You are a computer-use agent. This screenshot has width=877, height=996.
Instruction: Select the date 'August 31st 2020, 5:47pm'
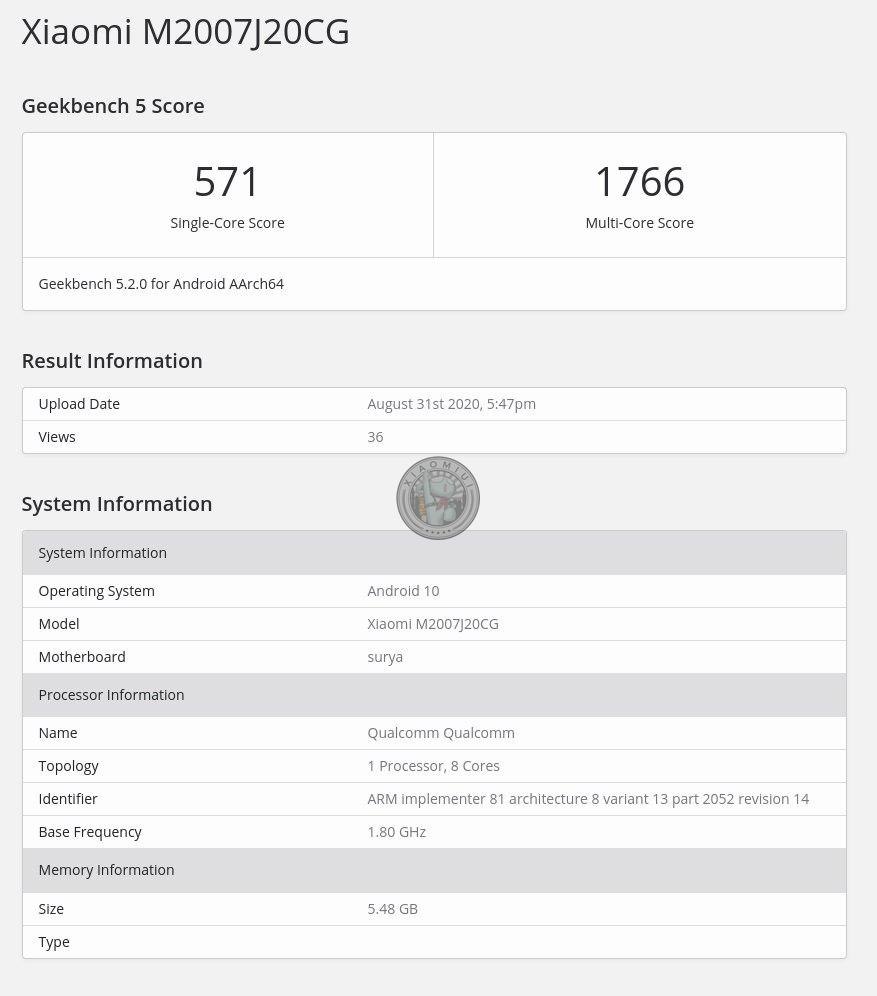(452, 404)
